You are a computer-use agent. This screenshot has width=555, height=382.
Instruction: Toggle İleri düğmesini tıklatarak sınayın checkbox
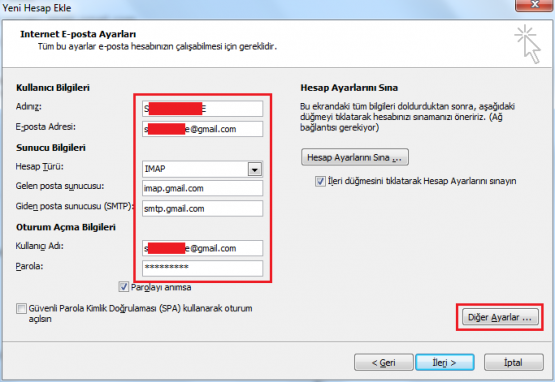click(320, 181)
